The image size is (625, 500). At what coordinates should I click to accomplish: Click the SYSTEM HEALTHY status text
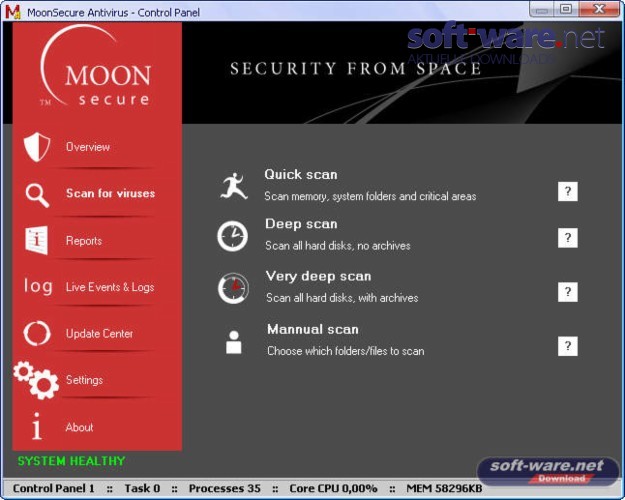(x=71, y=461)
